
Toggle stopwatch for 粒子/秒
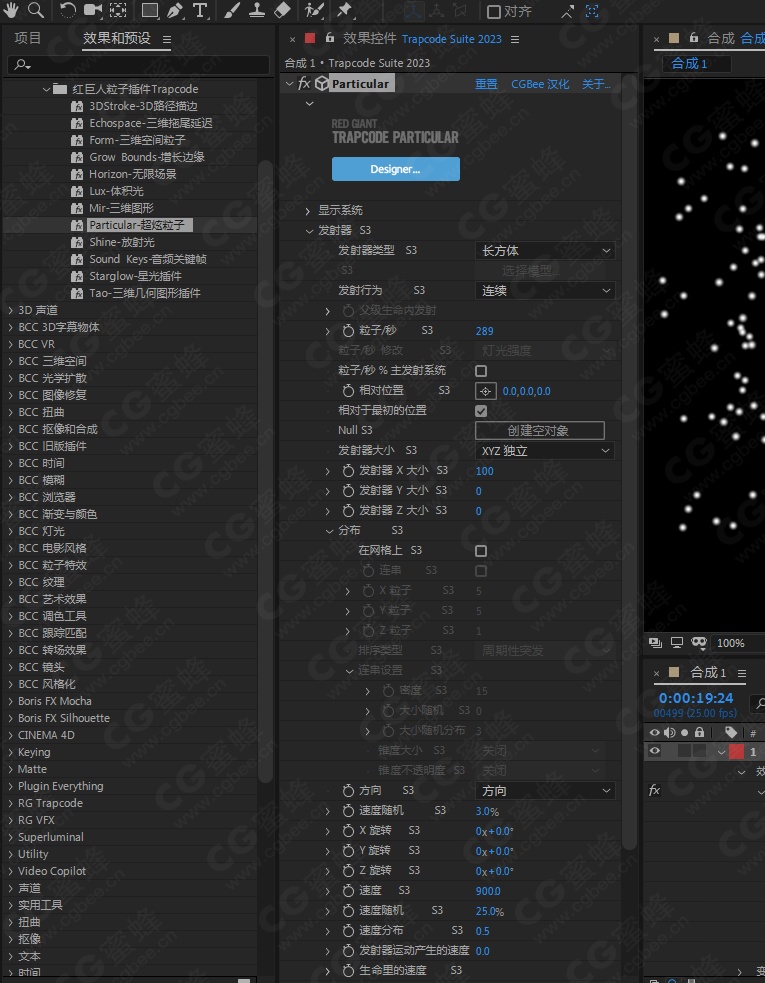pyautogui.click(x=348, y=330)
